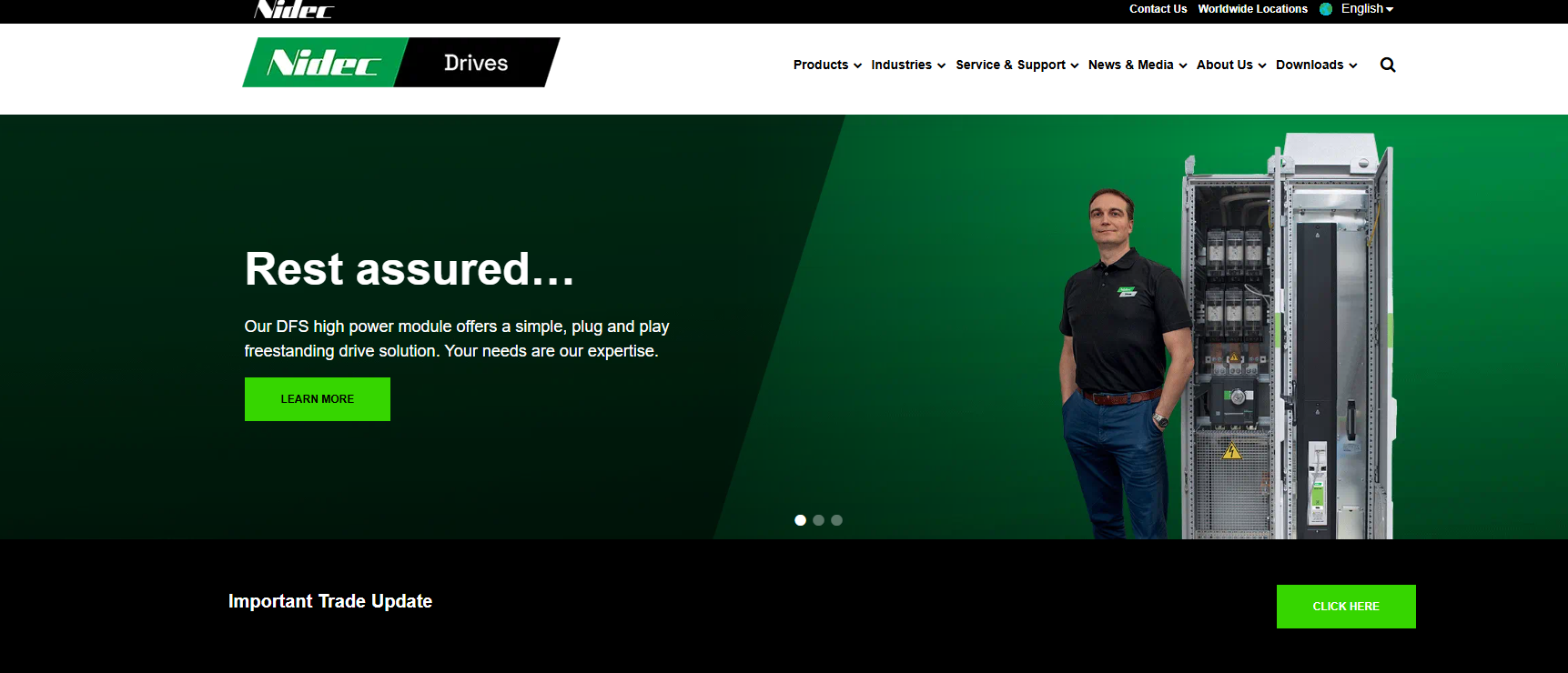
Task: Expand the Products dropdown menu
Action: [x=826, y=65]
